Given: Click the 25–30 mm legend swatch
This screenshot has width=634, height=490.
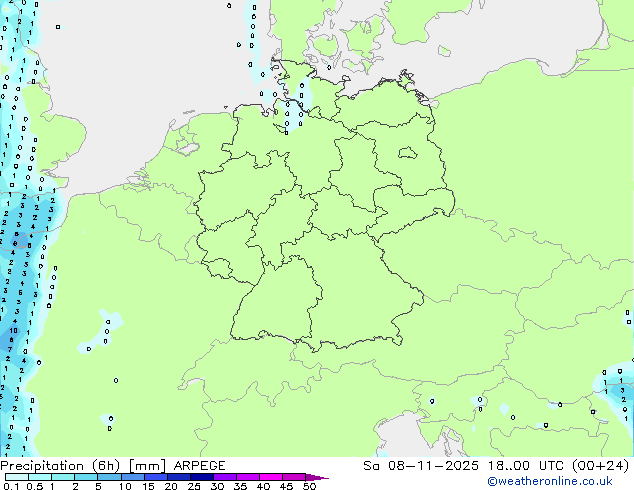Looking at the screenshot, I should pos(201,477).
